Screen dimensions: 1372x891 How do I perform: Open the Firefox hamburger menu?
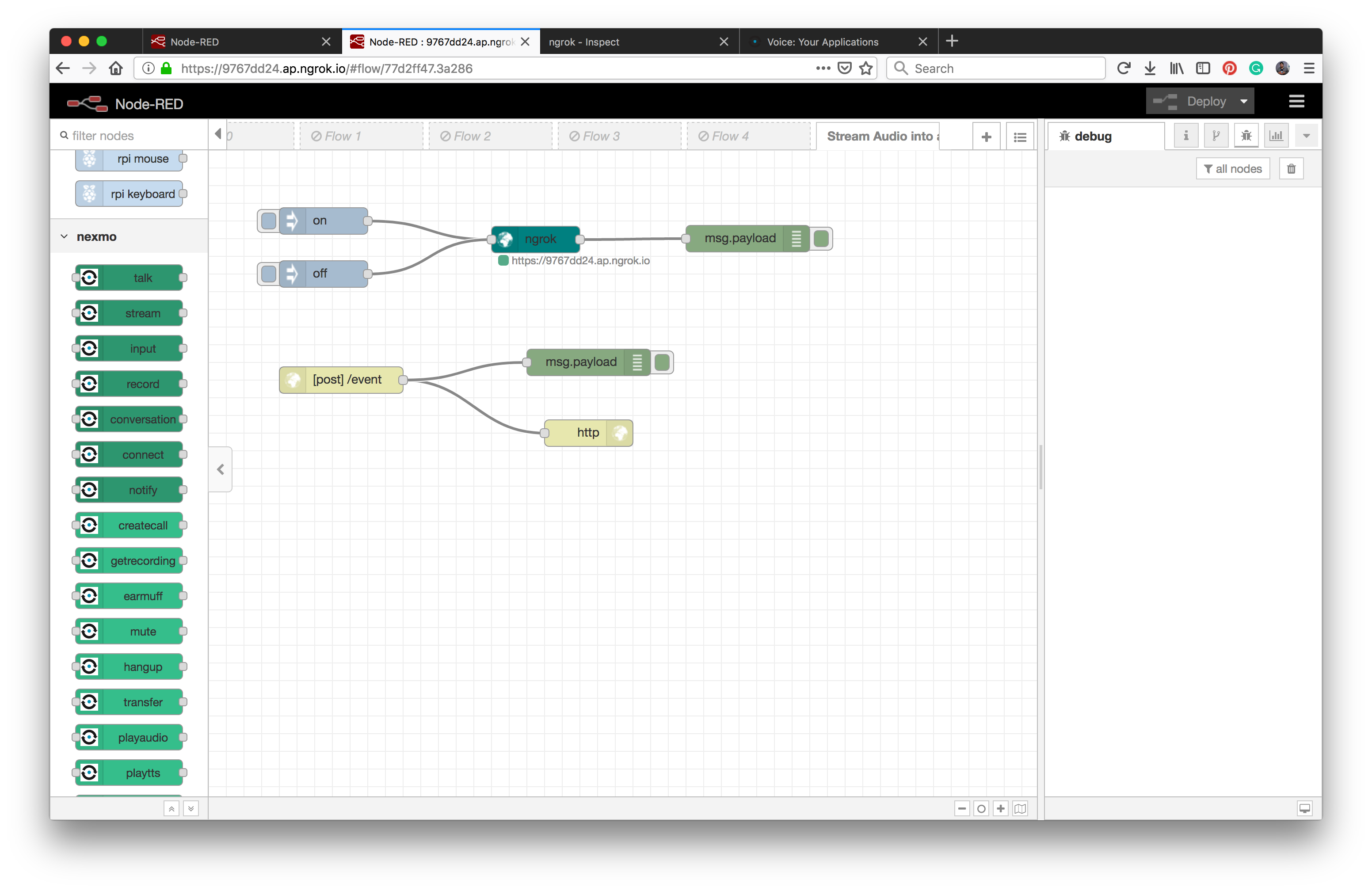(x=1309, y=69)
